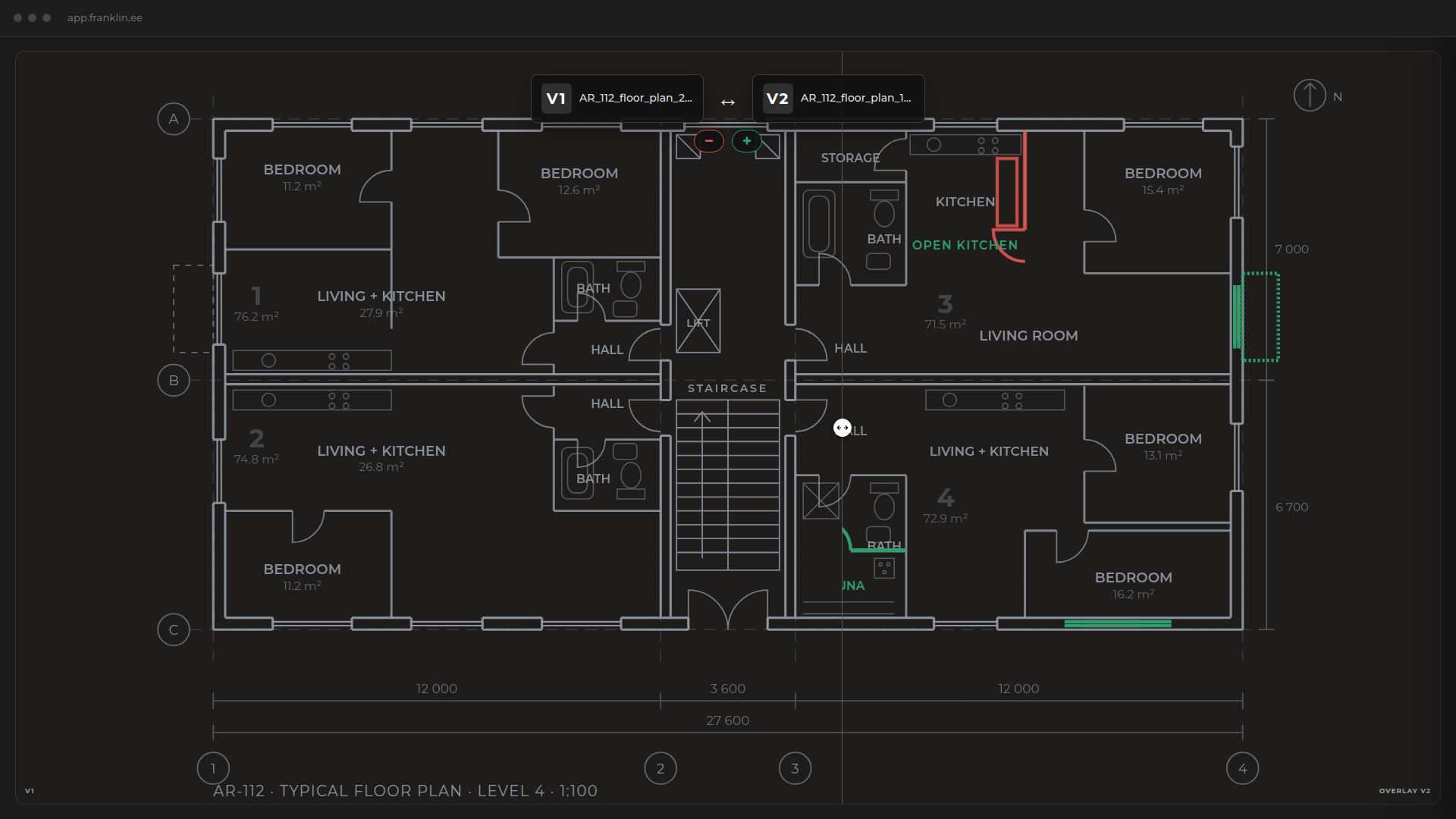1456x819 pixels.
Task: Click the 16.2 m² bedroom area
Action: 1134,595
